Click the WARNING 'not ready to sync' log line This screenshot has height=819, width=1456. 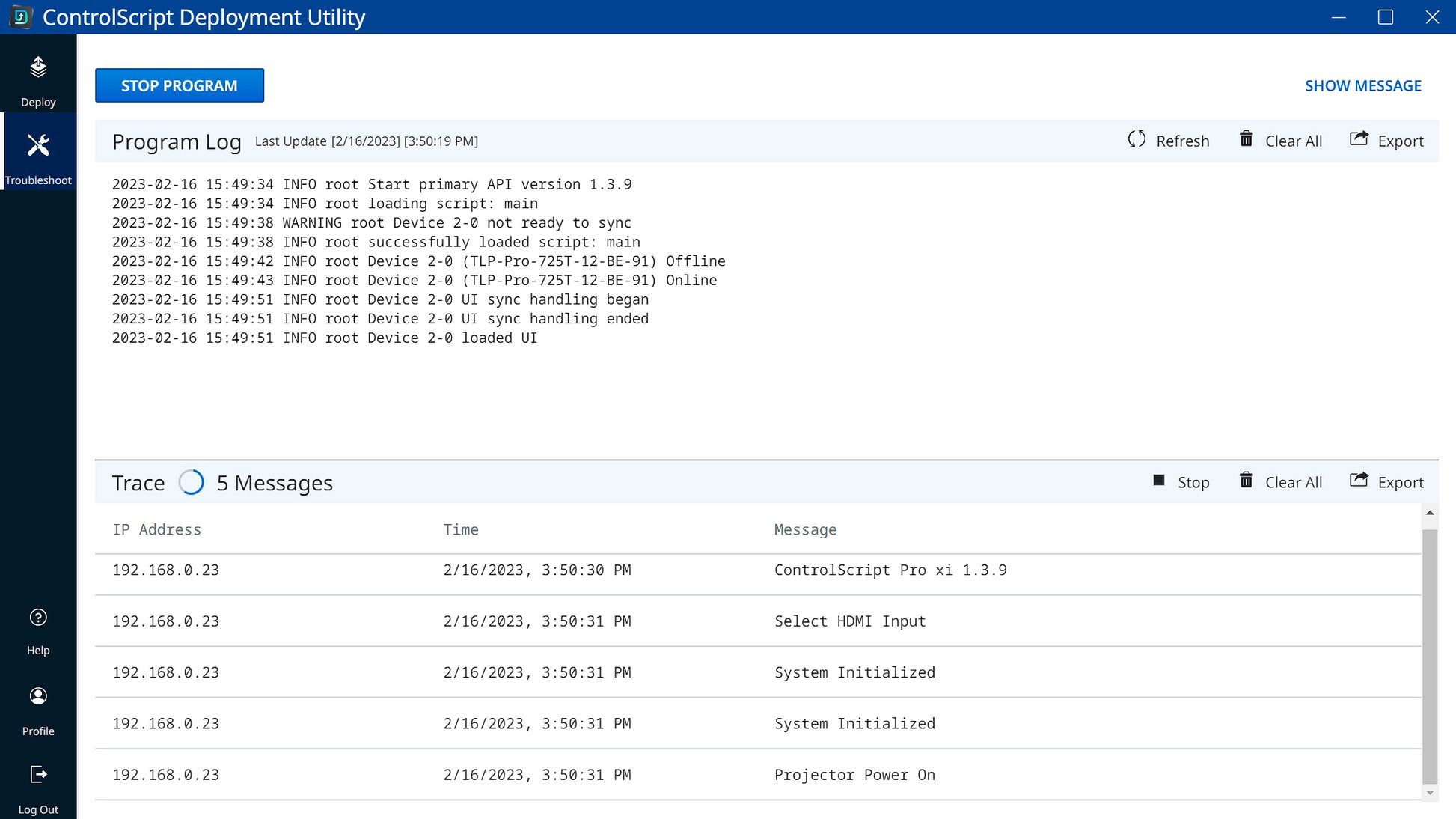click(372, 223)
